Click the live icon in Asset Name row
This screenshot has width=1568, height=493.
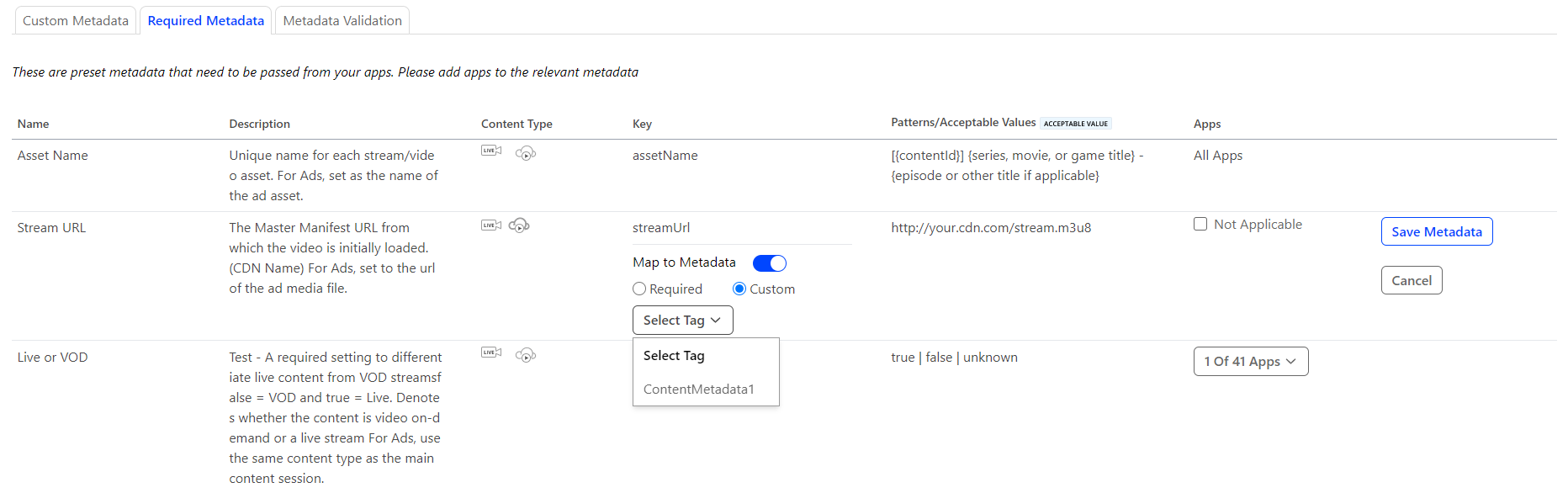(491, 151)
